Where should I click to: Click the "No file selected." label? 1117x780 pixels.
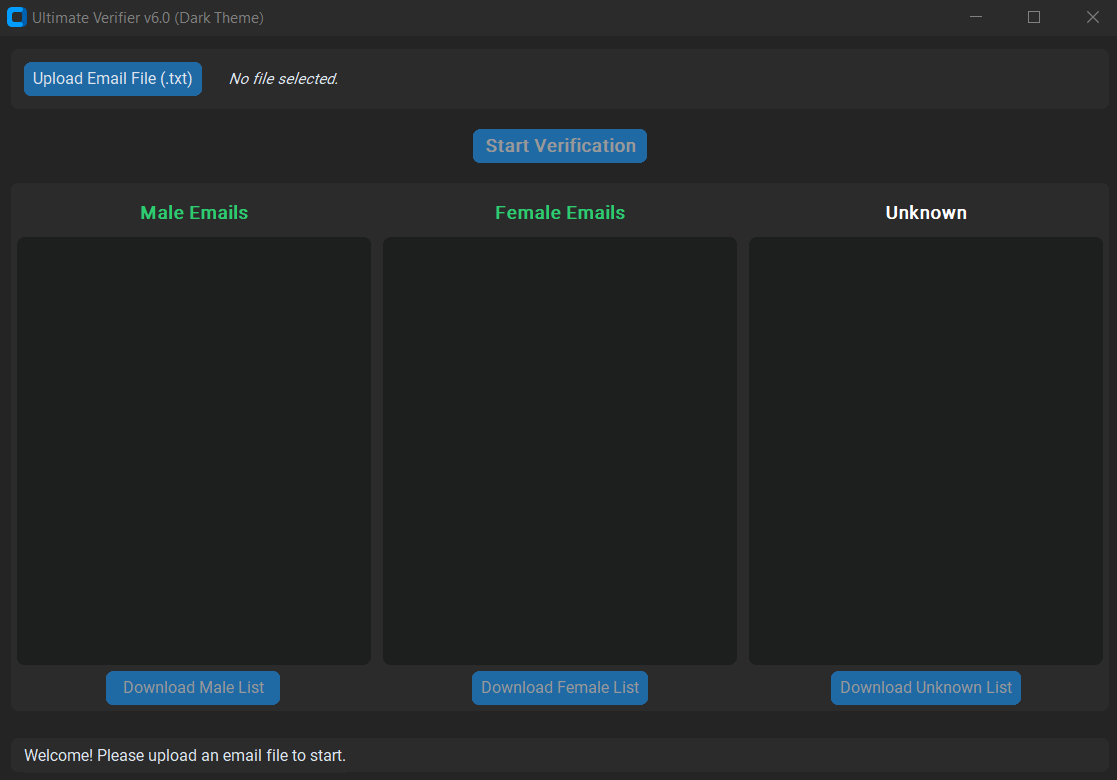pos(284,79)
